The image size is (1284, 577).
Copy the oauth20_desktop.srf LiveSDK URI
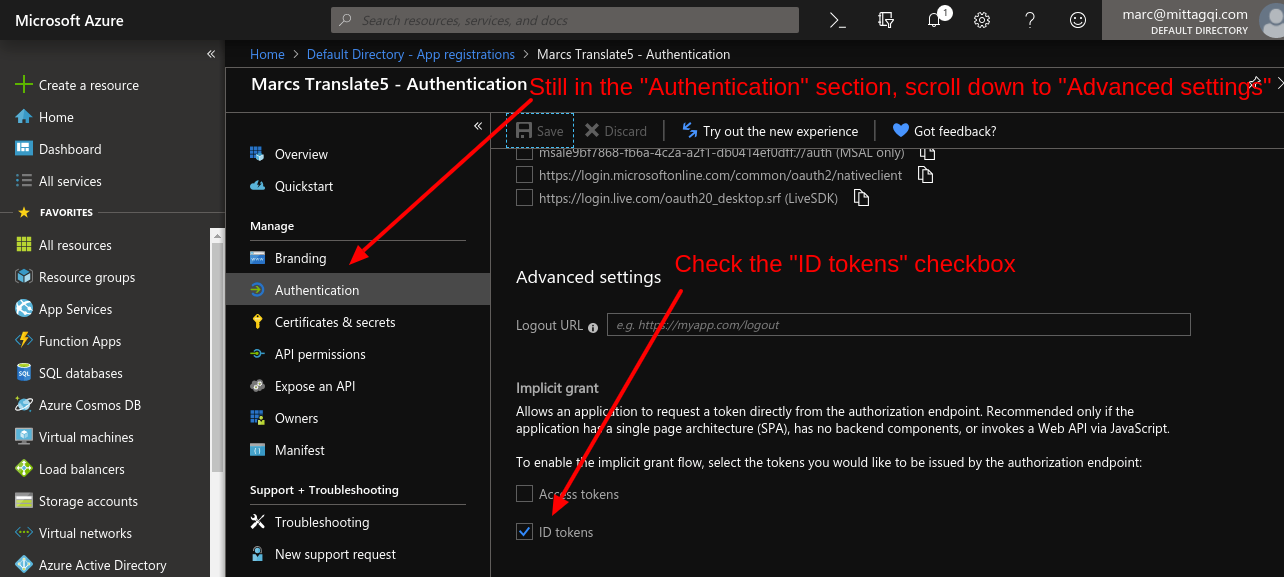pos(861,198)
